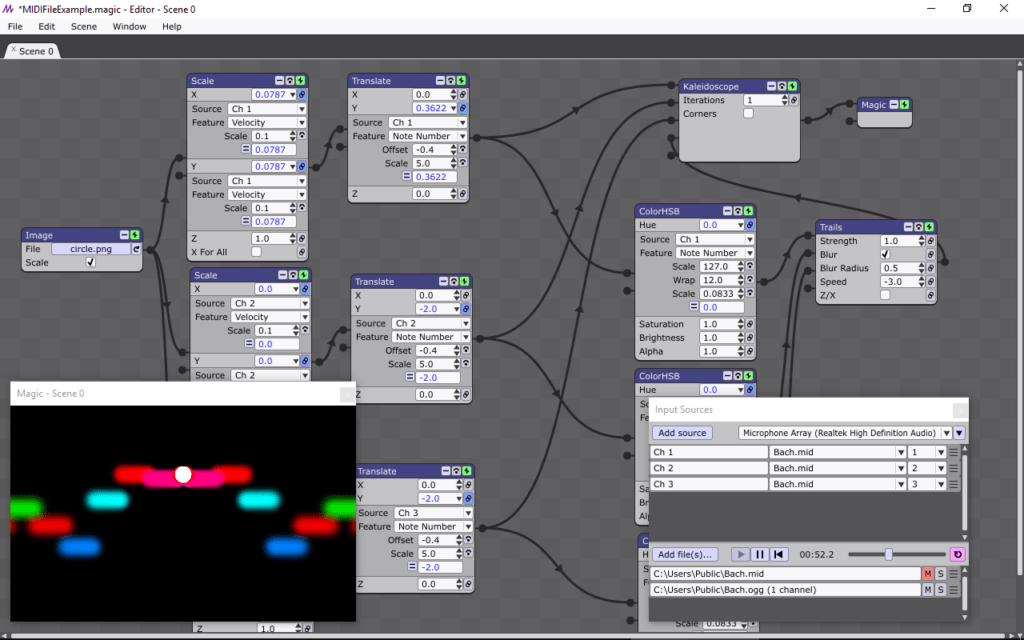
Task: Rewind playback to the start
Action: pos(778,554)
